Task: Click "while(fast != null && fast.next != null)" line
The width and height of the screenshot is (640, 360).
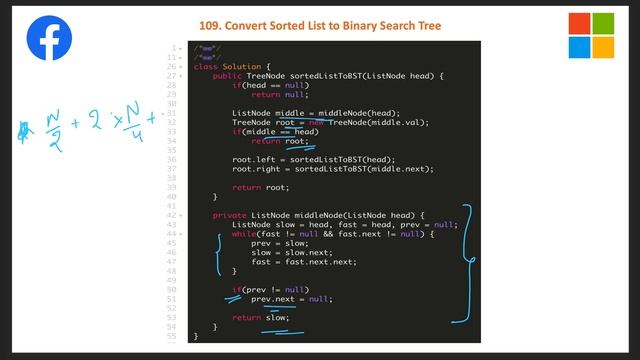Action: (333, 234)
